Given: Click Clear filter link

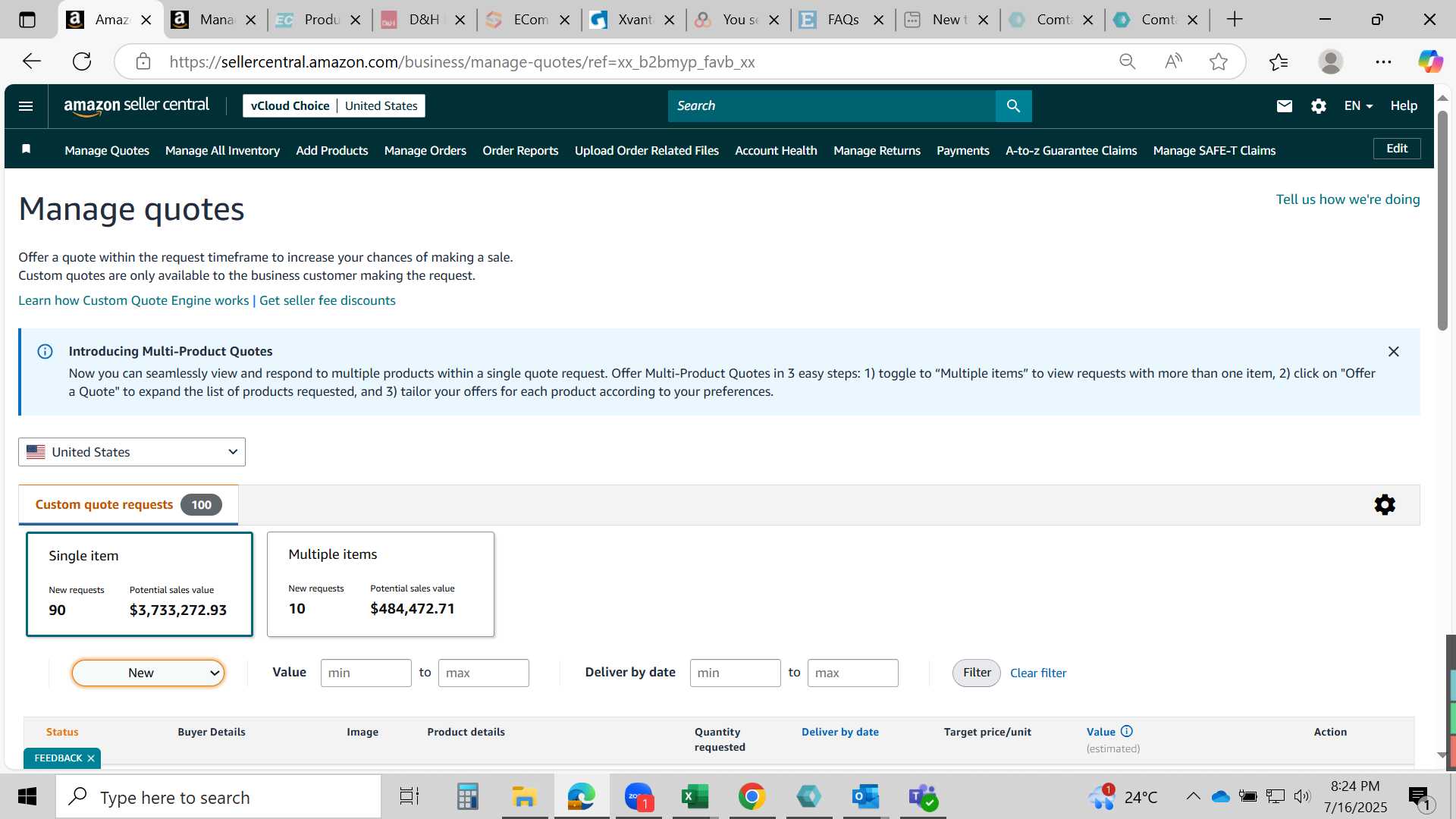Looking at the screenshot, I should point(1038,673).
